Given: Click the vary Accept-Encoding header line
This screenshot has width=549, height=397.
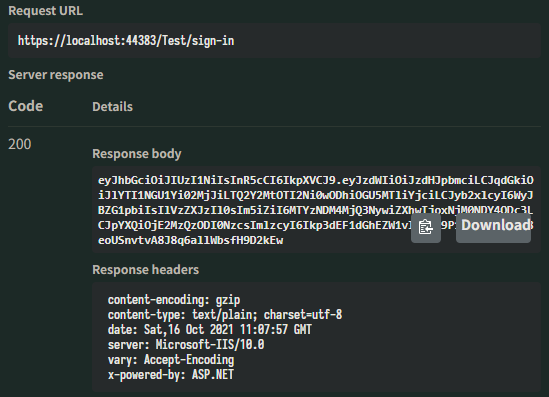Looking at the screenshot, I should 171,360.
